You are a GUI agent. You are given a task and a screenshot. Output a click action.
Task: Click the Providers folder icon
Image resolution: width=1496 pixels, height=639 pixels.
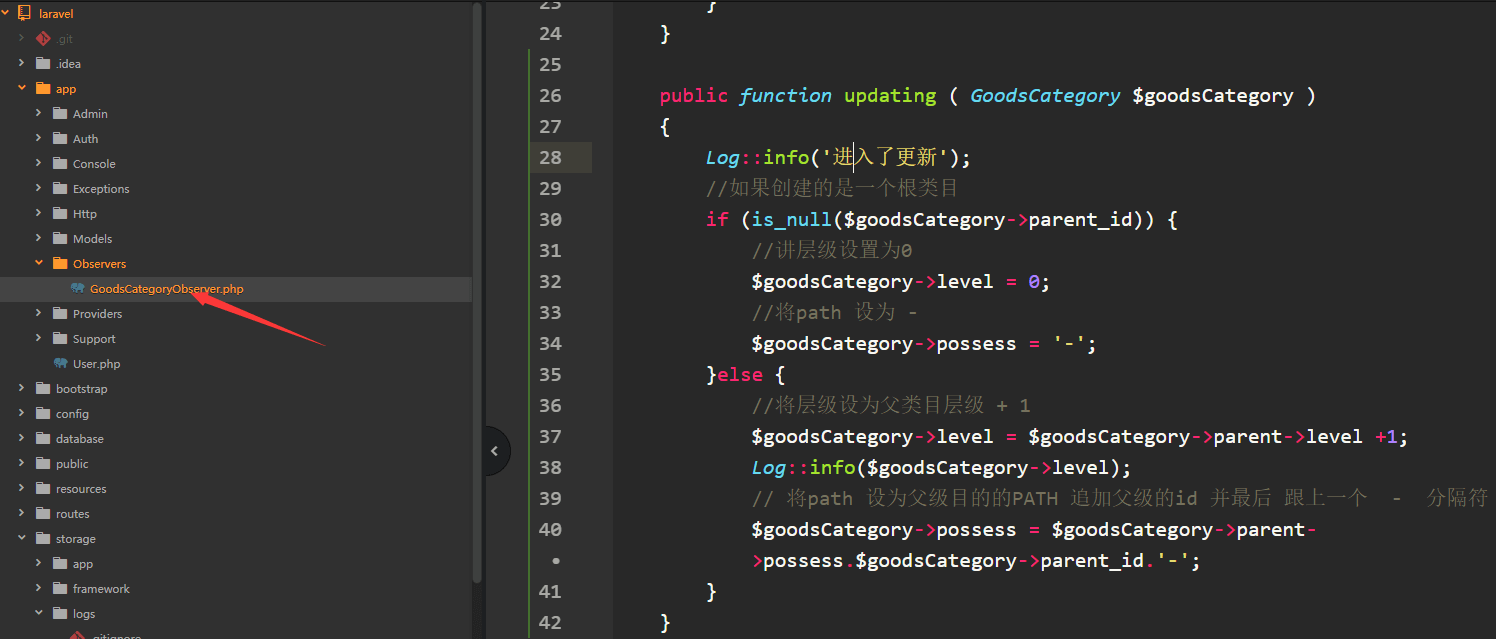point(59,313)
